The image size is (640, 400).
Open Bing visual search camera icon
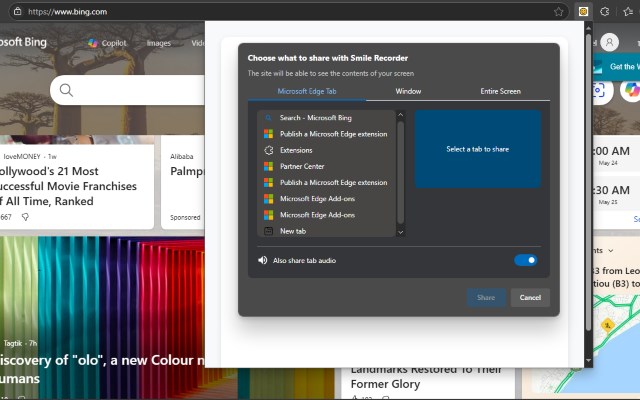(x=599, y=90)
